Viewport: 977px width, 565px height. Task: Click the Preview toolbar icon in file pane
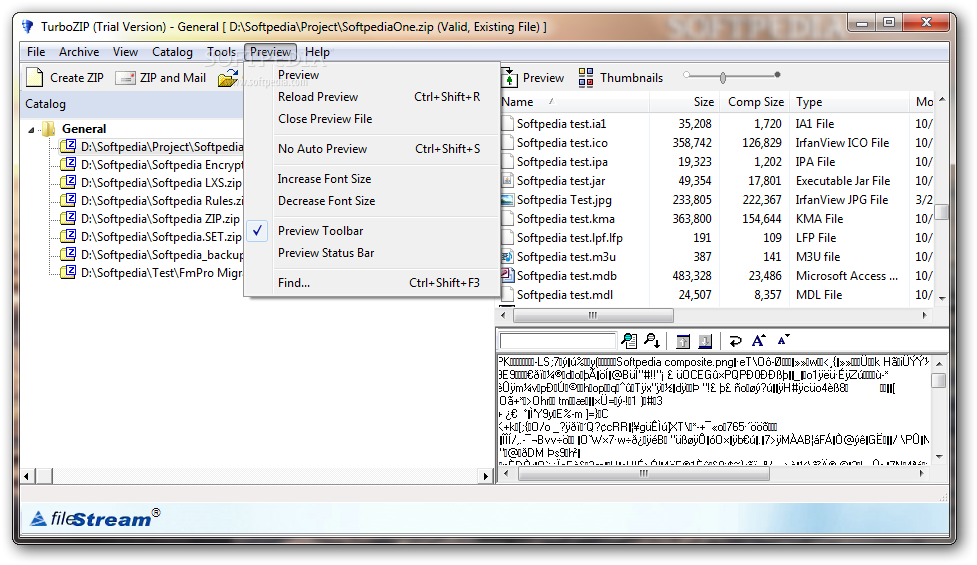coord(509,78)
